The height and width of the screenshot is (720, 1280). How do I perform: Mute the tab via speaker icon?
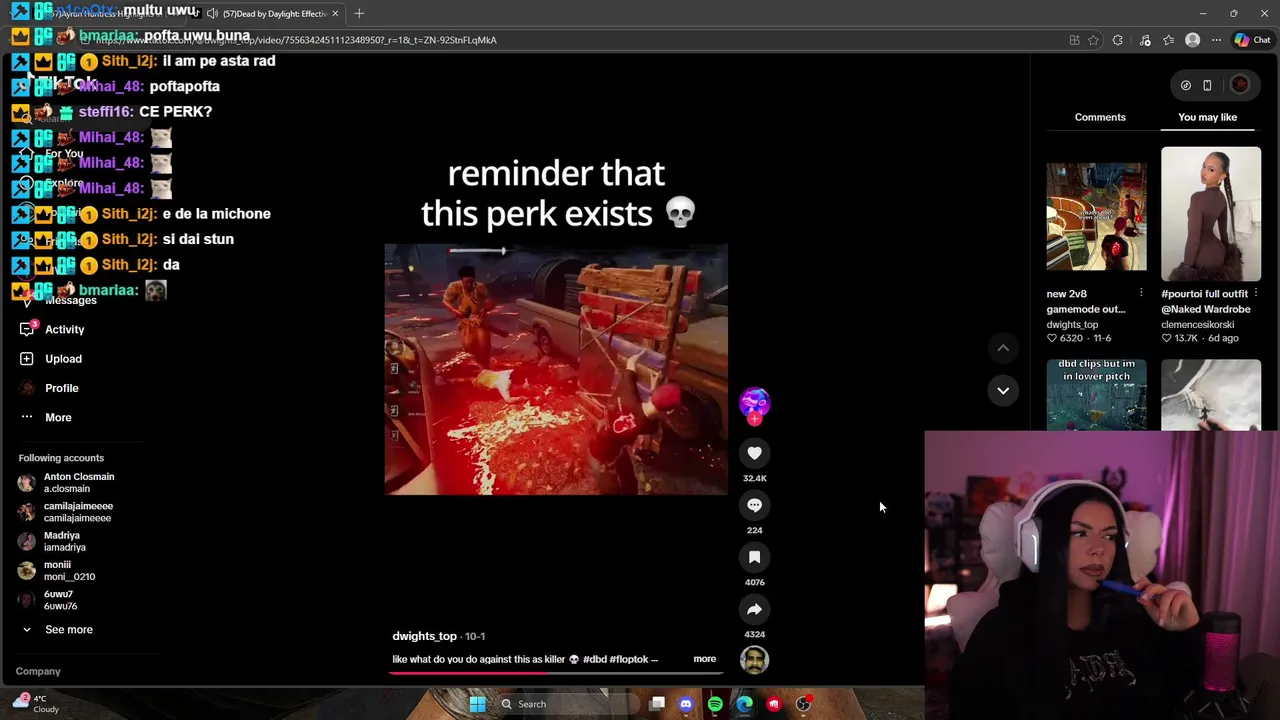click(x=212, y=13)
